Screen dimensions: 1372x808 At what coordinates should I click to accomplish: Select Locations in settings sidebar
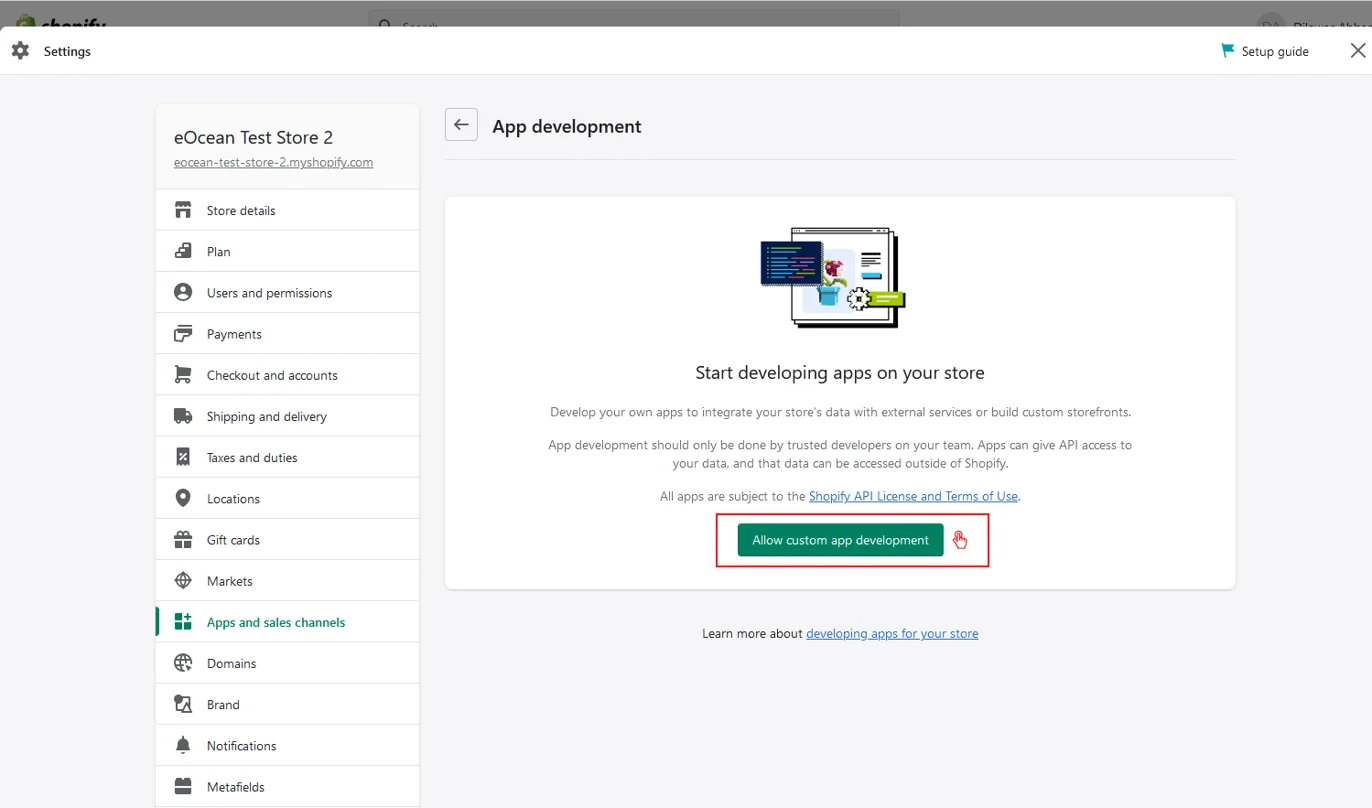click(233, 498)
